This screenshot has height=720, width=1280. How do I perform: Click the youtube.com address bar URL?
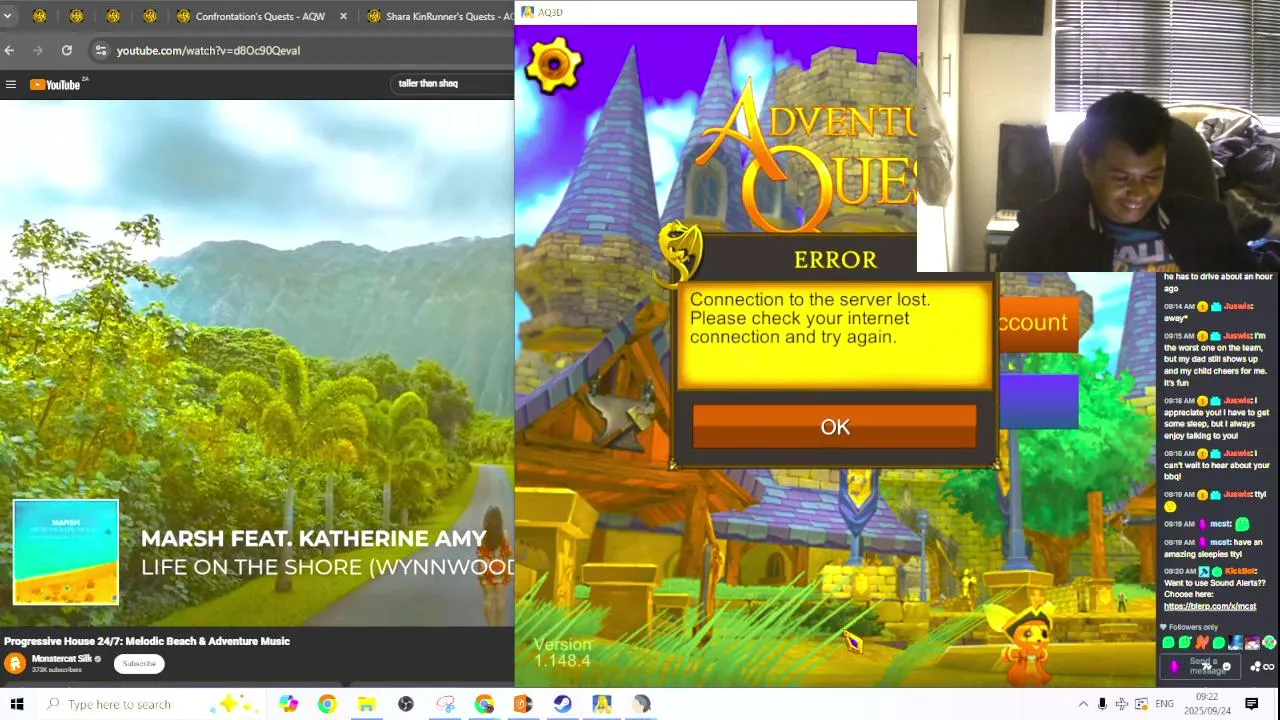tap(208, 50)
